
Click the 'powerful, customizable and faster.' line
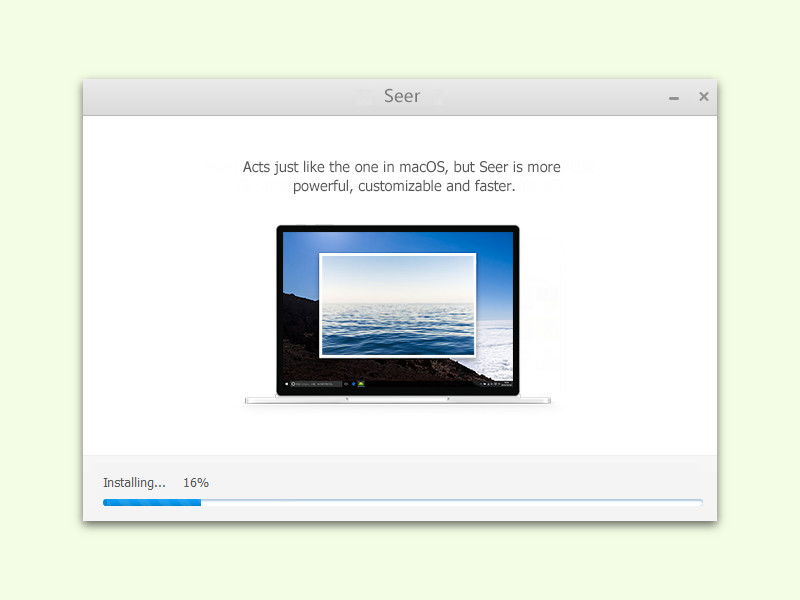pos(404,186)
